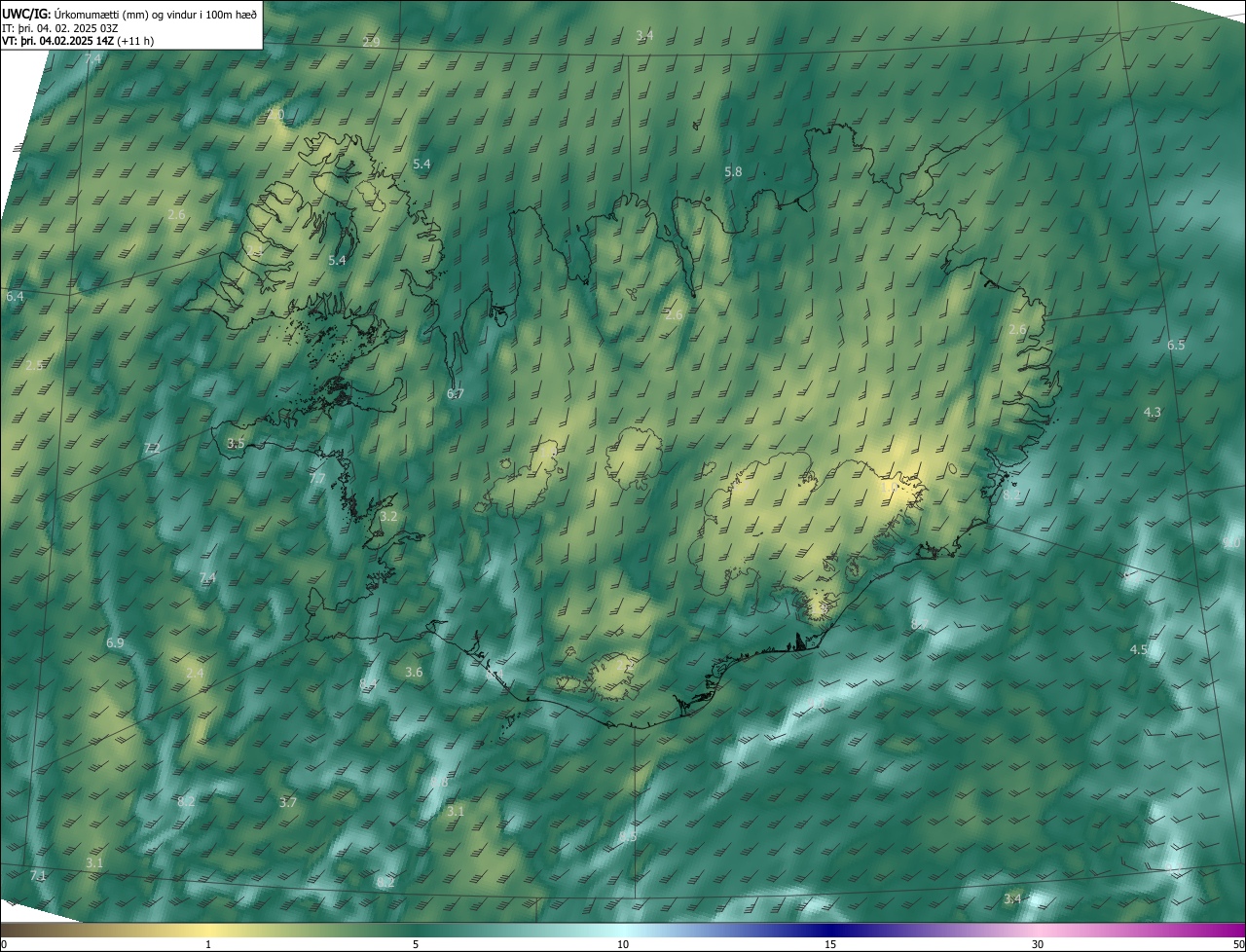Click the '7.1' value label on the map
This screenshot has height=952, width=1246.
(38, 876)
